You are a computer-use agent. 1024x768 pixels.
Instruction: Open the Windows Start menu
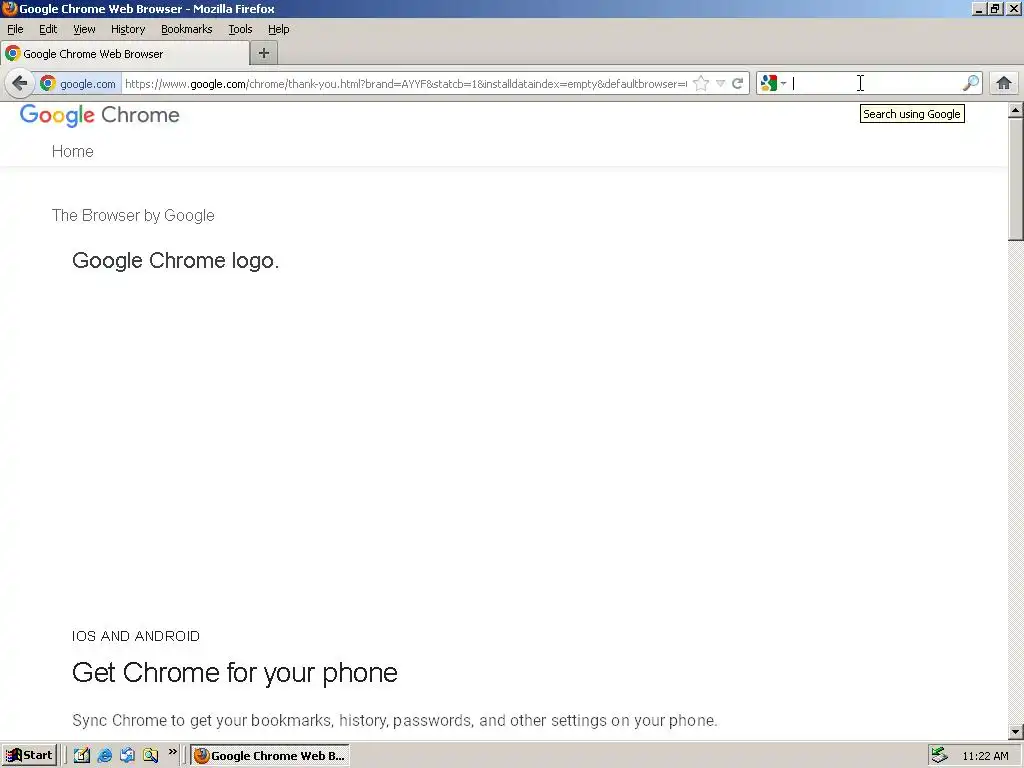(29, 756)
